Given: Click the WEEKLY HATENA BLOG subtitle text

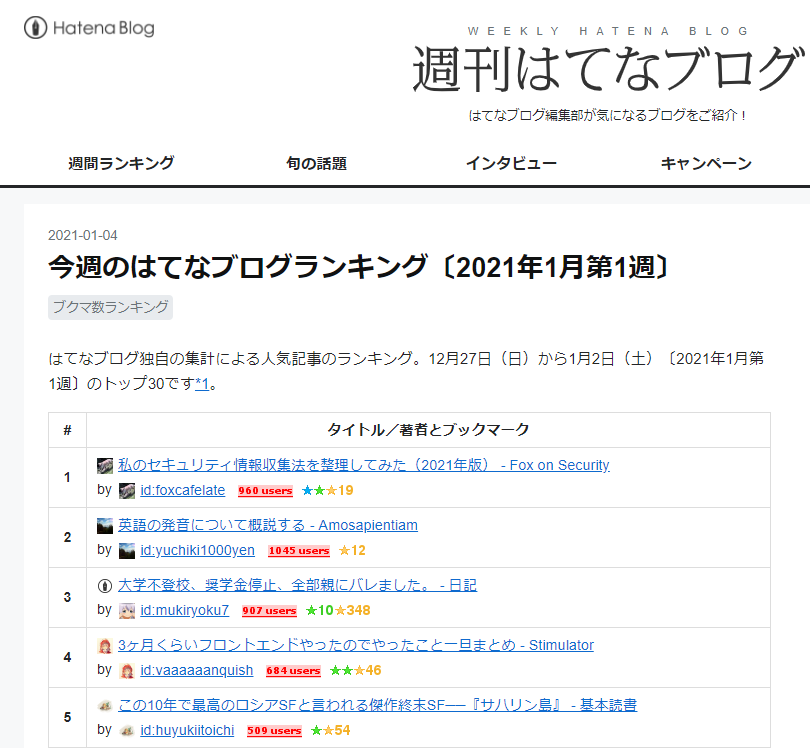Looking at the screenshot, I should [x=608, y=31].
